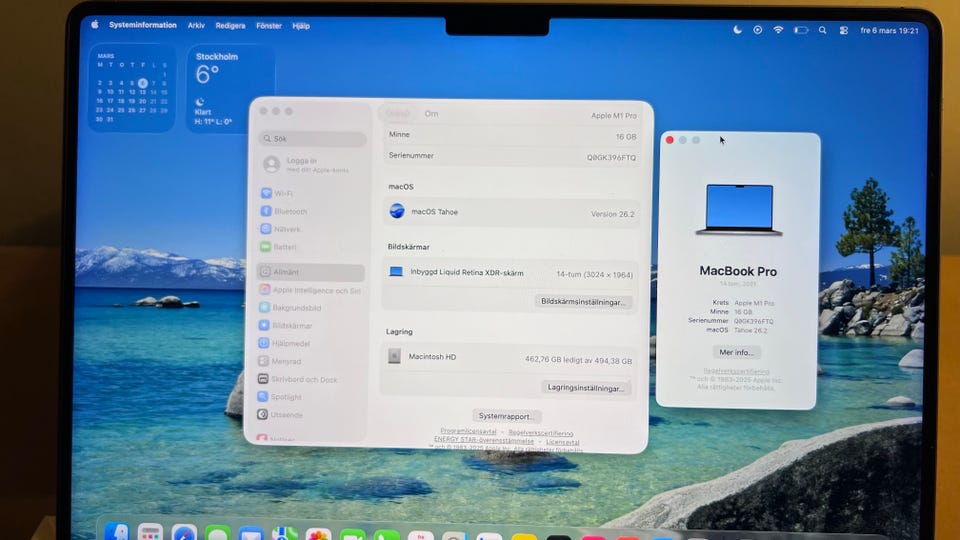
Task: Open the Licensavtal link
Action: [x=563, y=442]
